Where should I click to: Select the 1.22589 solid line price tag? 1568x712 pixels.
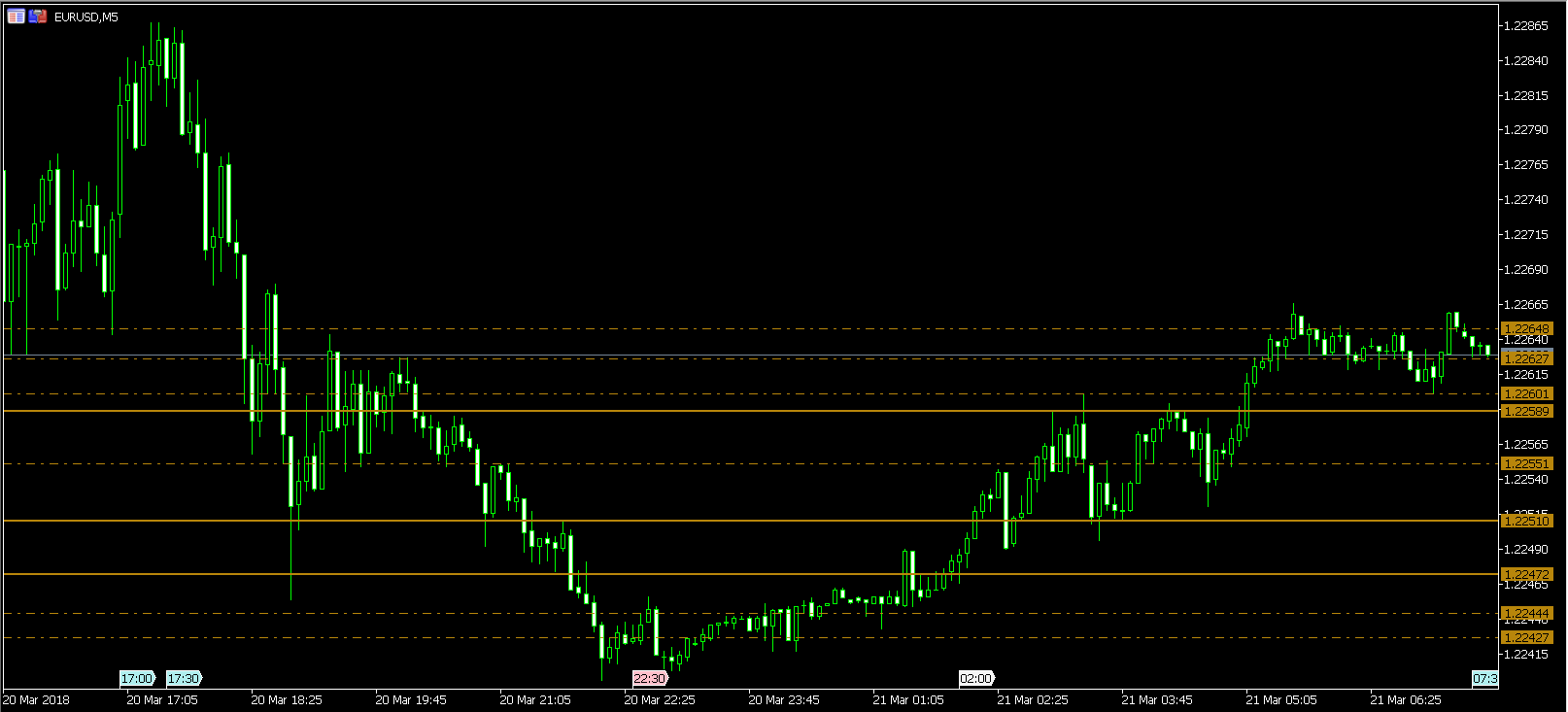click(1526, 411)
